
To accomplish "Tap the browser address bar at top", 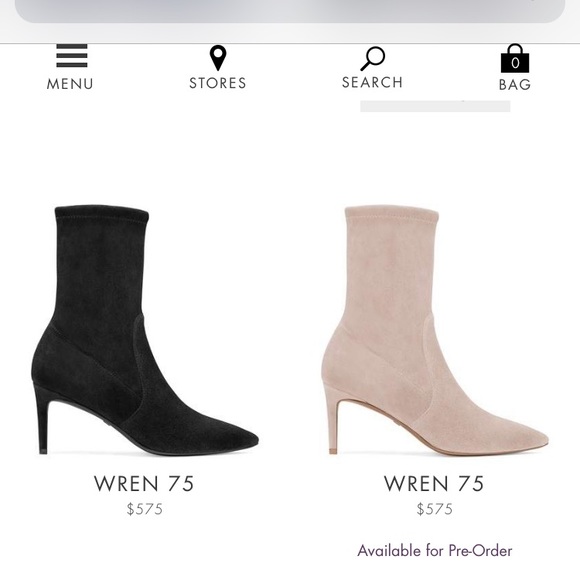I will point(290,10).
